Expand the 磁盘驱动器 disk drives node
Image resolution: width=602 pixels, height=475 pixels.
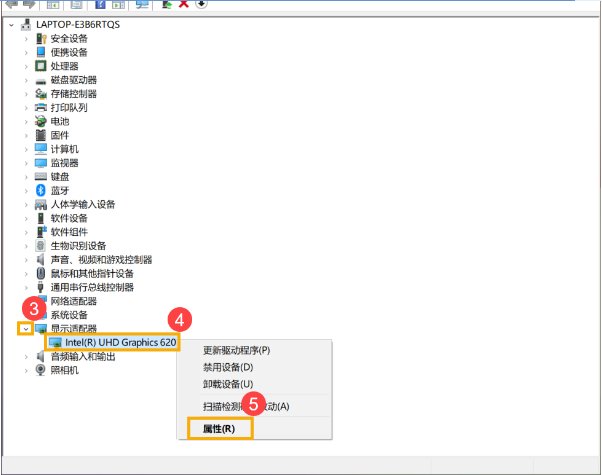coord(26,80)
